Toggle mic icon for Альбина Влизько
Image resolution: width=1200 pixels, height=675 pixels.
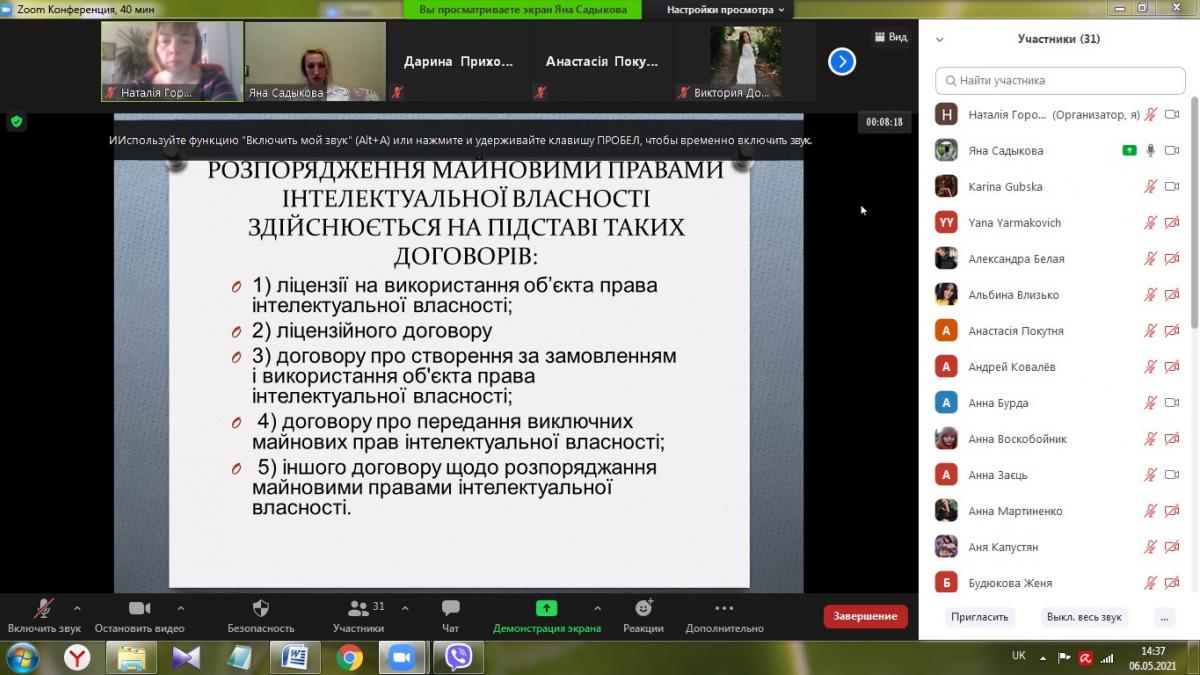1151,295
